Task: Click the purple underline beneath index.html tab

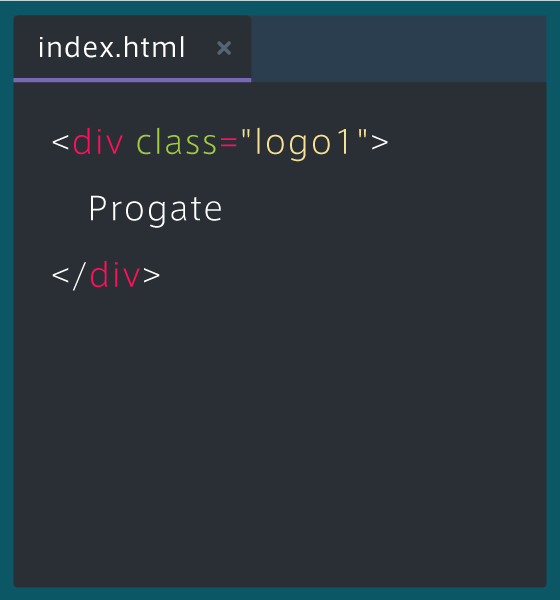Action: point(132,80)
